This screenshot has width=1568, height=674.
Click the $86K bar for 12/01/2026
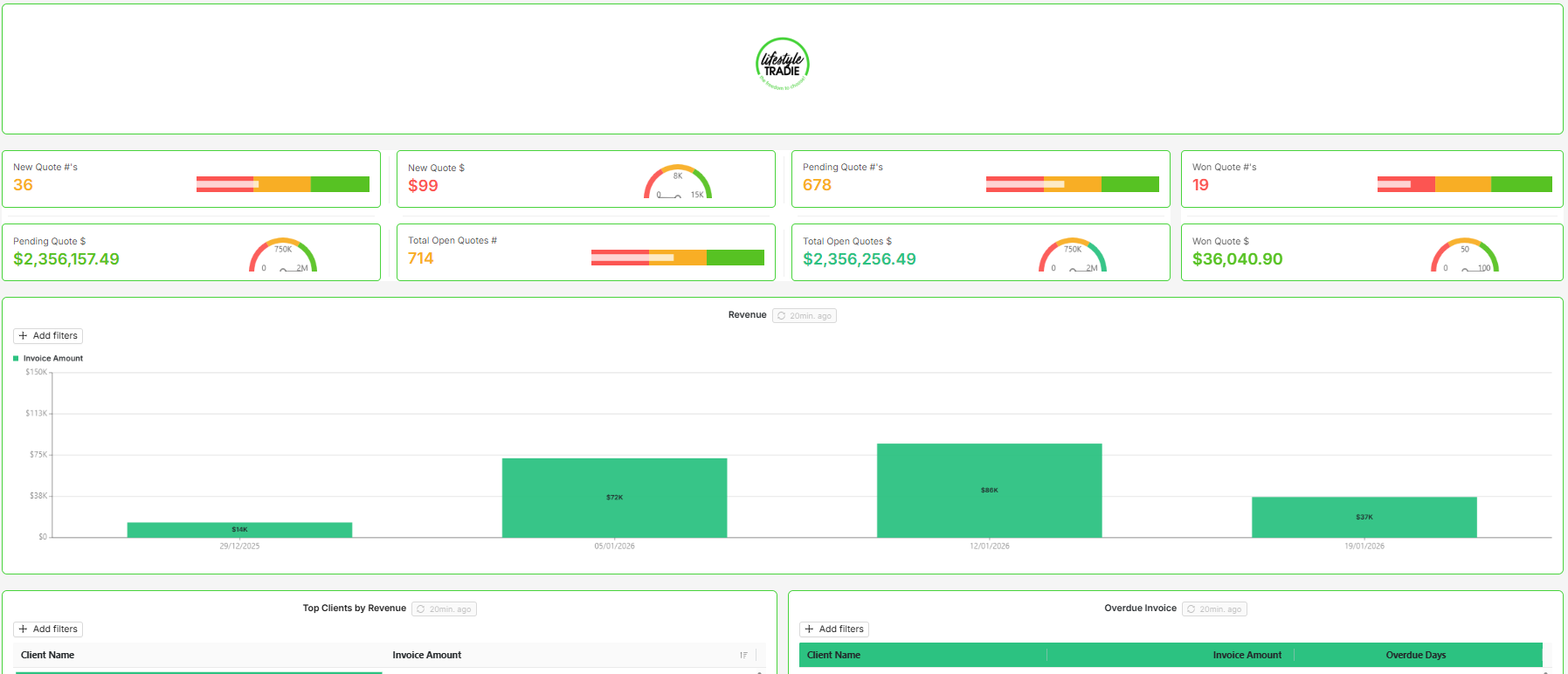click(x=990, y=491)
